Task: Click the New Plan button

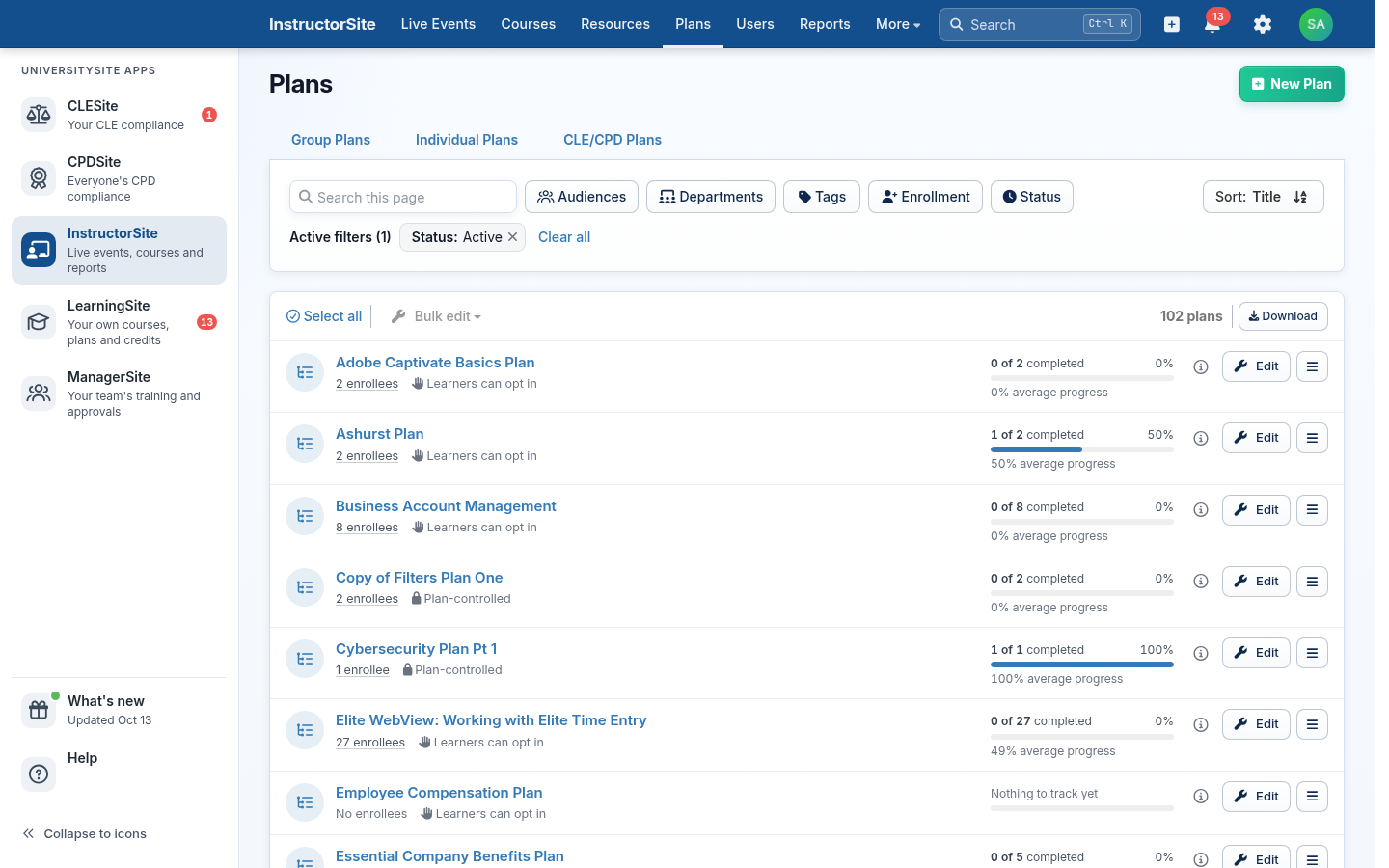Action: (x=1292, y=84)
